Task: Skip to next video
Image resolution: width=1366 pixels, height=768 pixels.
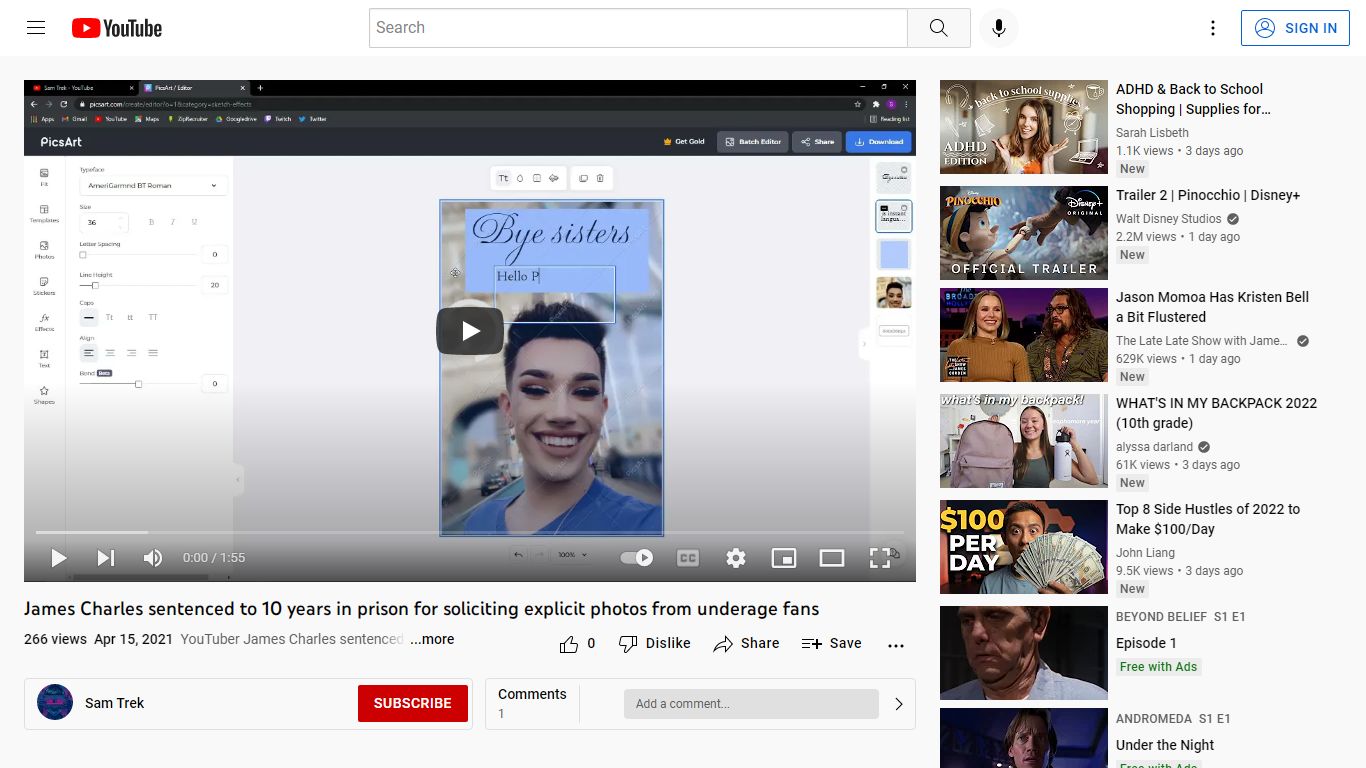Action: pos(105,558)
